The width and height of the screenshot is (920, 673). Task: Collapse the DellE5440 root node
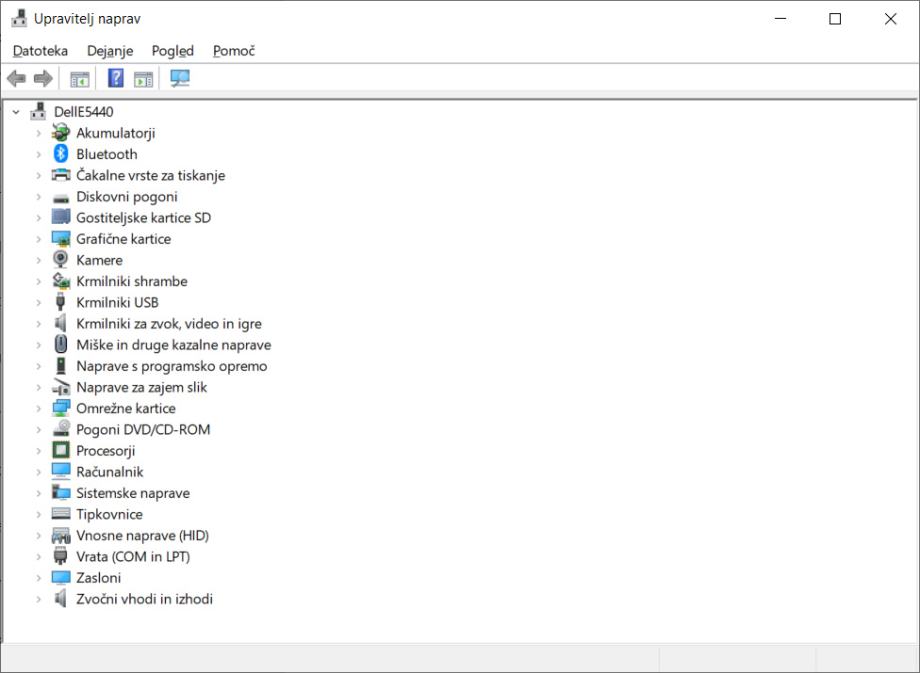(x=16, y=111)
